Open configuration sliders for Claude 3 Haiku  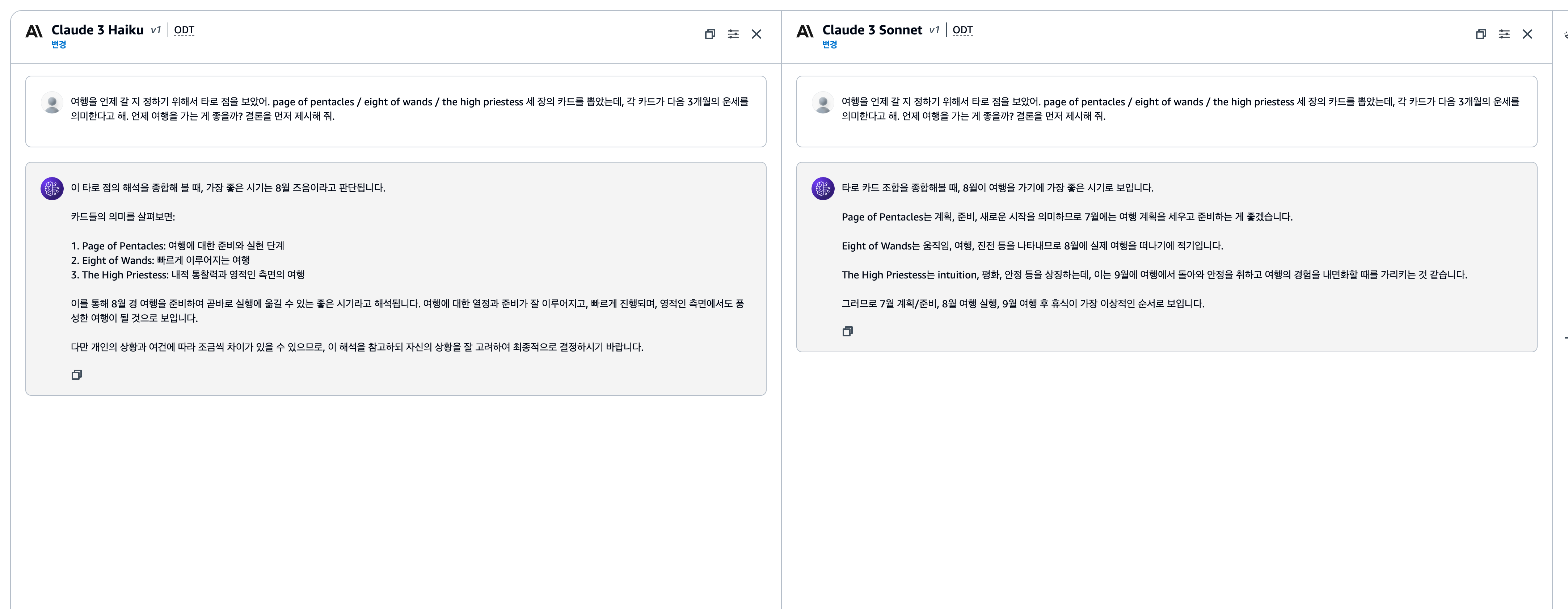[x=733, y=34]
